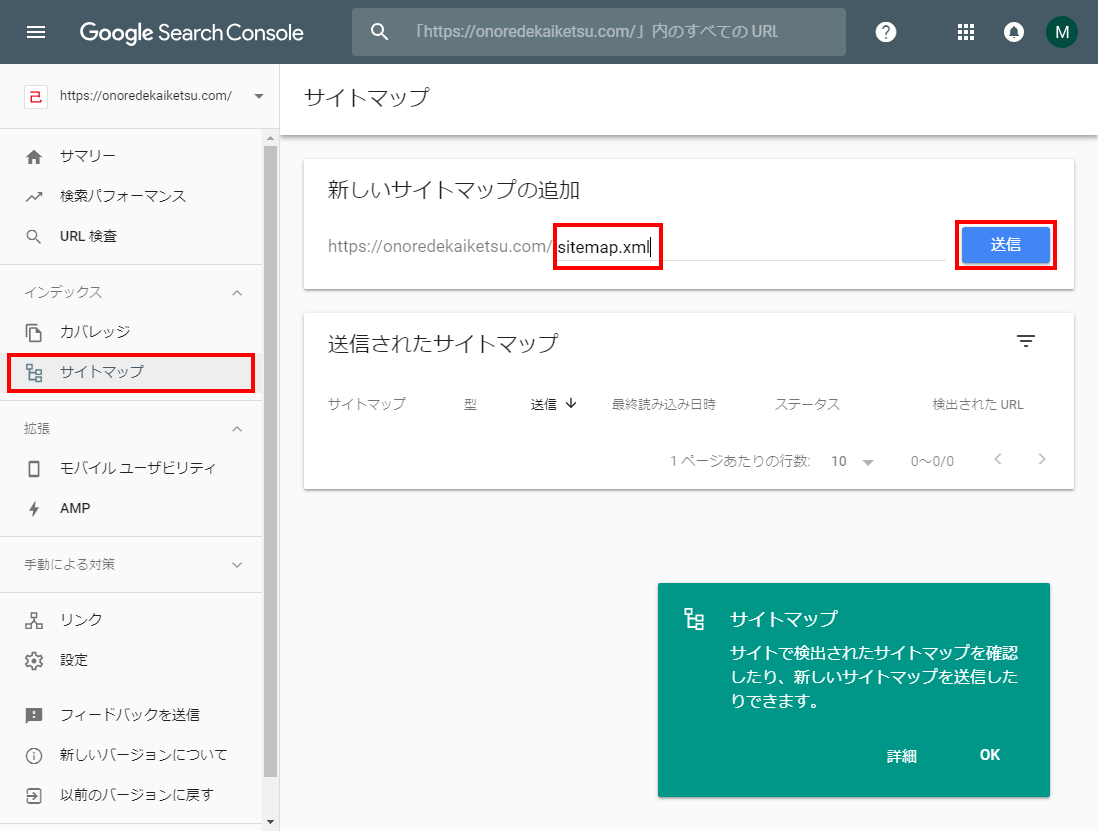This screenshot has width=1098, height=831.
Task: Click the ステータス column header
Action: 807,404
